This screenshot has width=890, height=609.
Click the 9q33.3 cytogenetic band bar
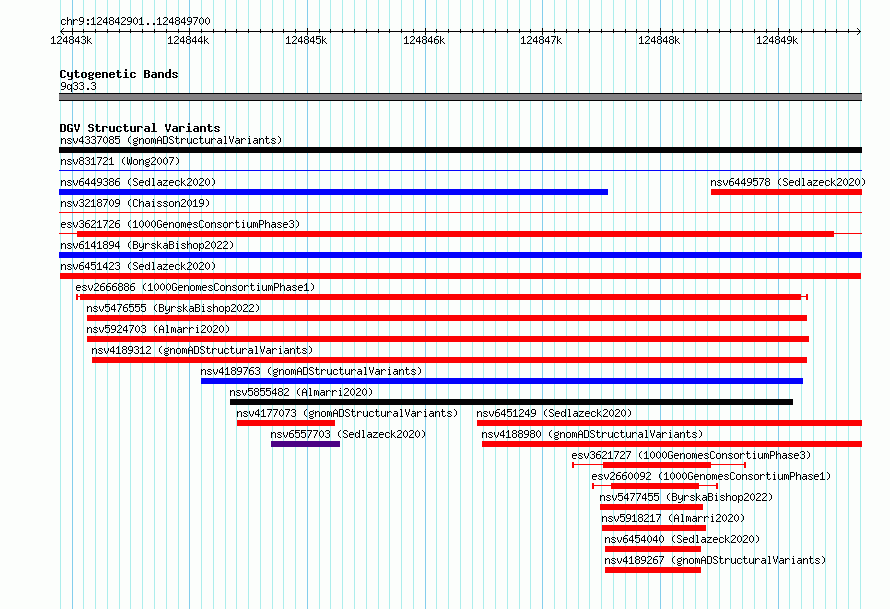coord(460,97)
